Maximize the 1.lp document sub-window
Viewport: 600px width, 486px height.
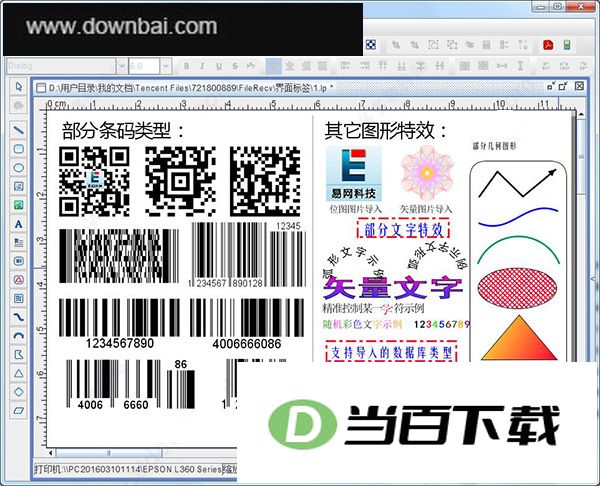coord(563,86)
